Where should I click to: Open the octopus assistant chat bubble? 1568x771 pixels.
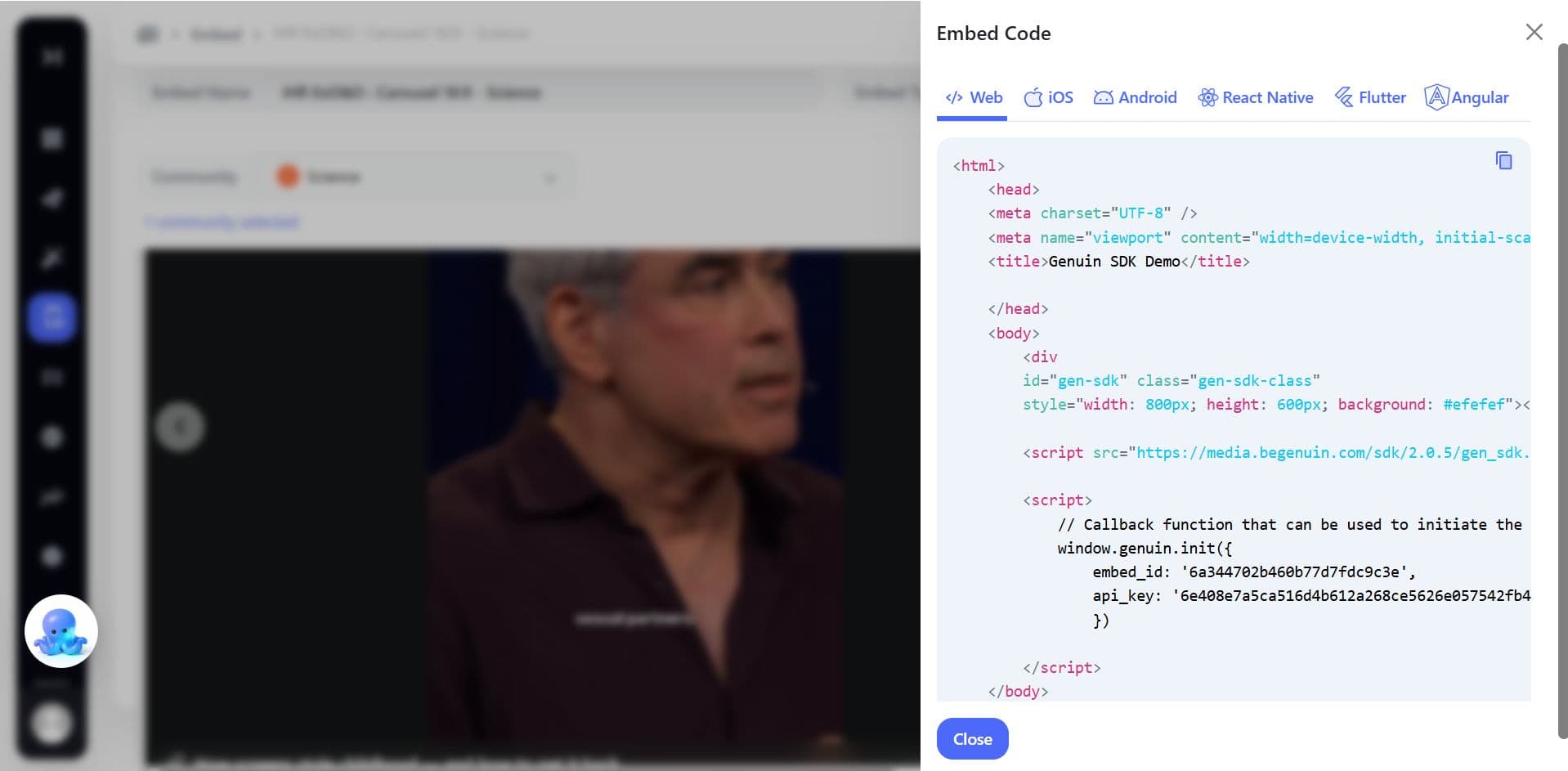[61, 631]
